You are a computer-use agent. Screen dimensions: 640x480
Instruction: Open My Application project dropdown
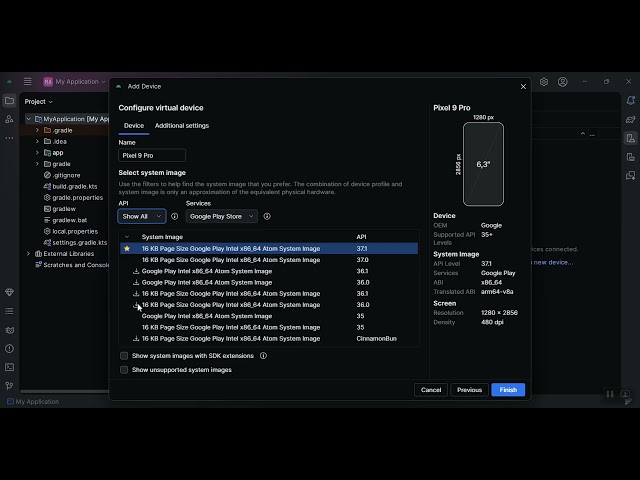[75, 82]
